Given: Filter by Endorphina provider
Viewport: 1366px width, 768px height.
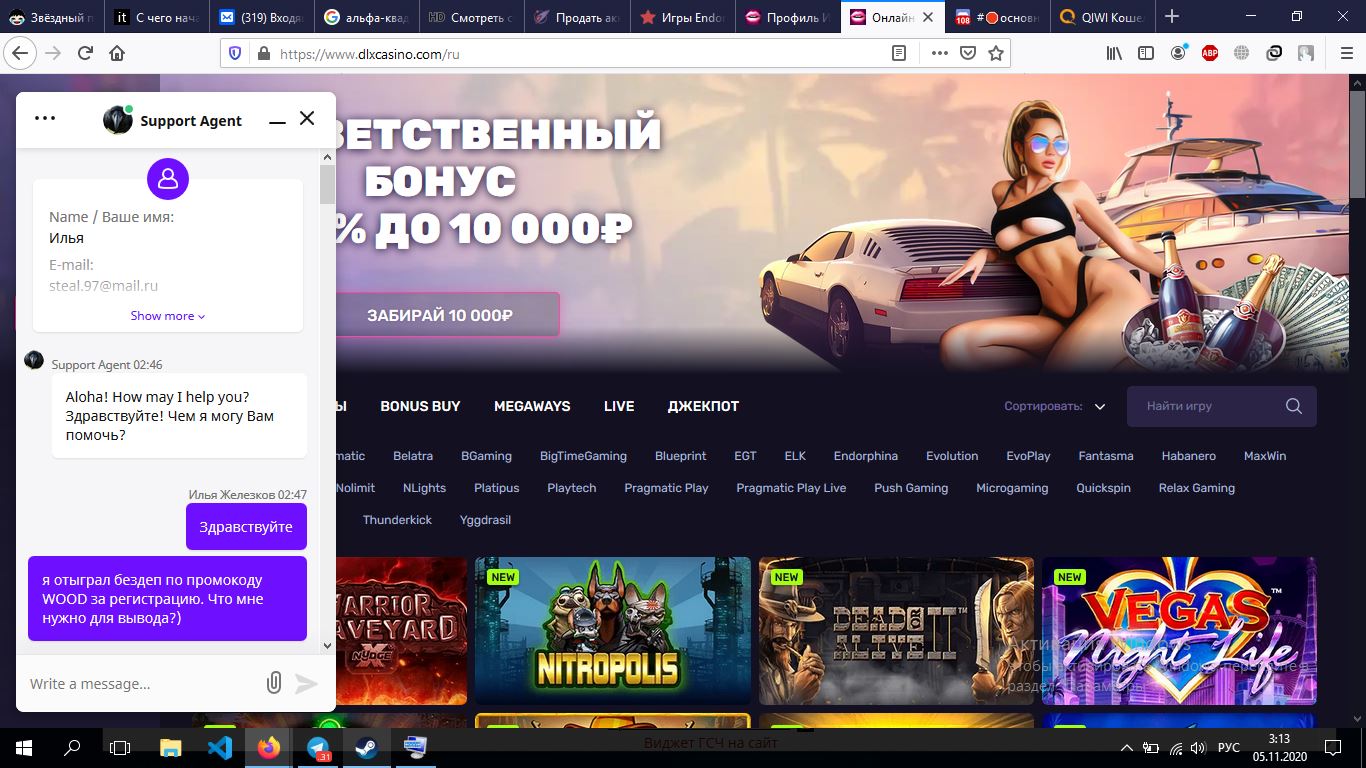Looking at the screenshot, I should [866, 456].
